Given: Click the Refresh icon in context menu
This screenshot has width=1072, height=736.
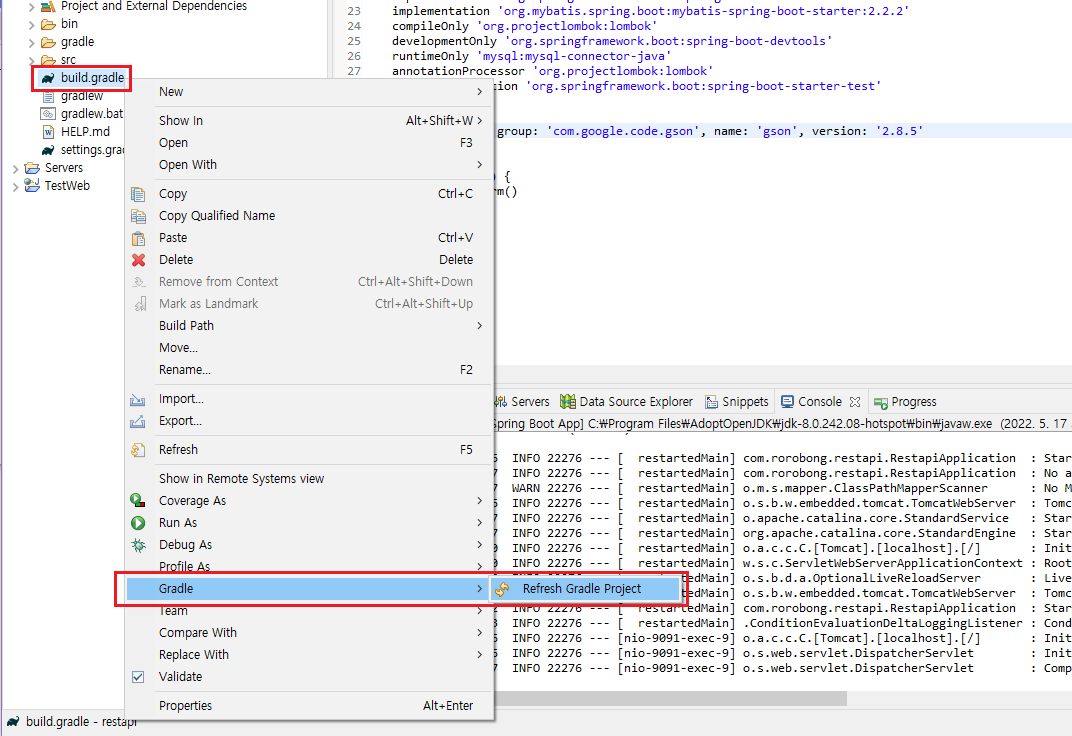Looking at the screenshot, I should [138, 450].
